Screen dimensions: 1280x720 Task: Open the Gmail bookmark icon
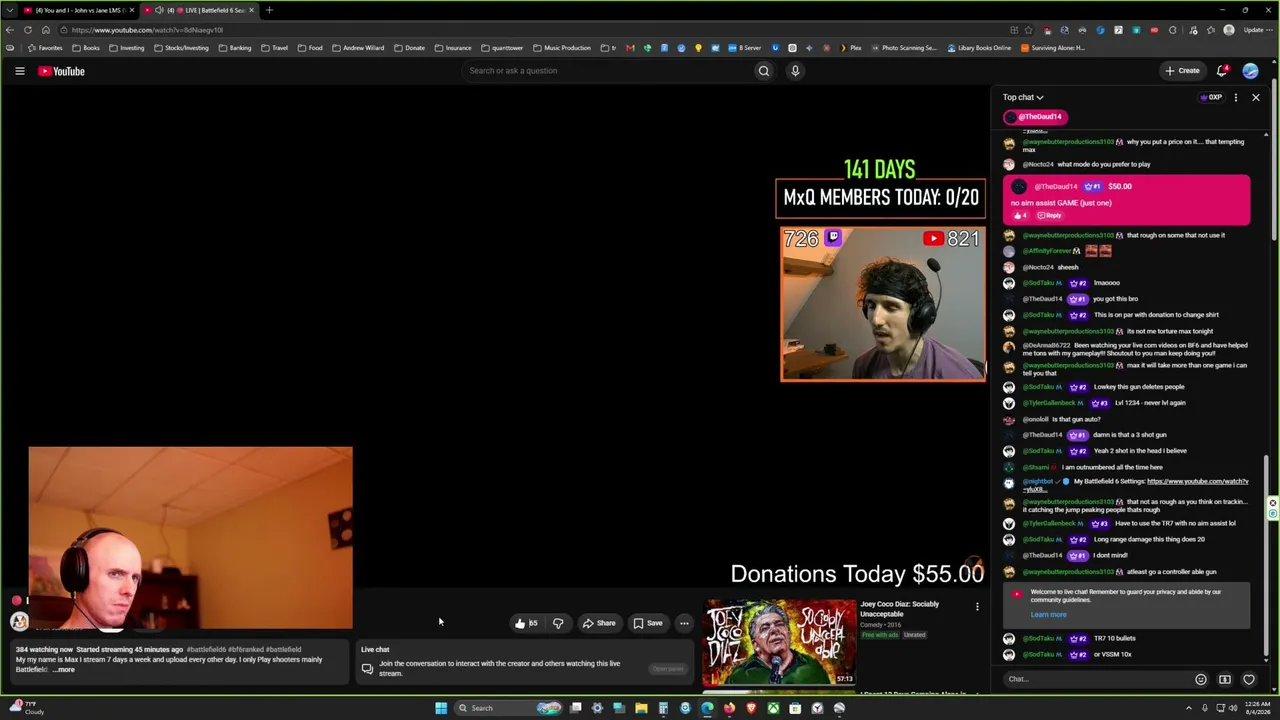point(630,48)
